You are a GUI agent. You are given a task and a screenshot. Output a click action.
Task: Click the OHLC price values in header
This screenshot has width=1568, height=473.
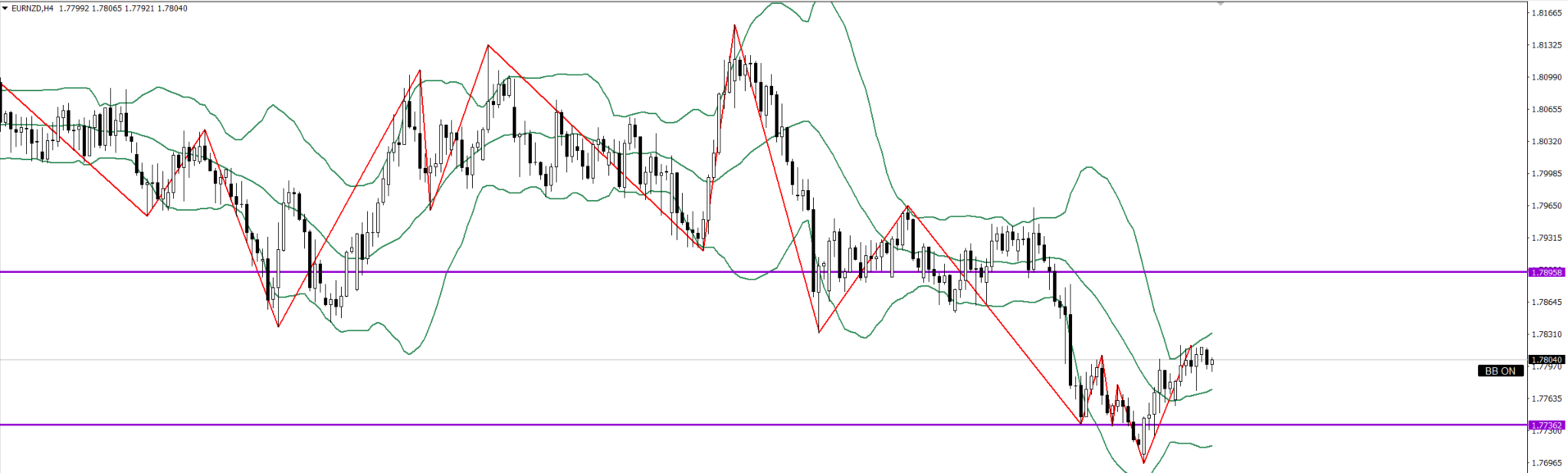pos(123,9)
